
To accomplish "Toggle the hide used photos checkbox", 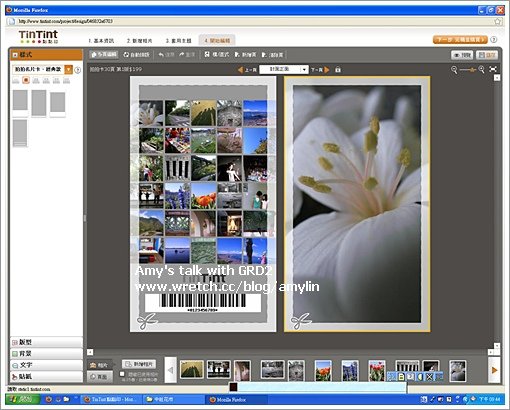I will tap(122, 374).
